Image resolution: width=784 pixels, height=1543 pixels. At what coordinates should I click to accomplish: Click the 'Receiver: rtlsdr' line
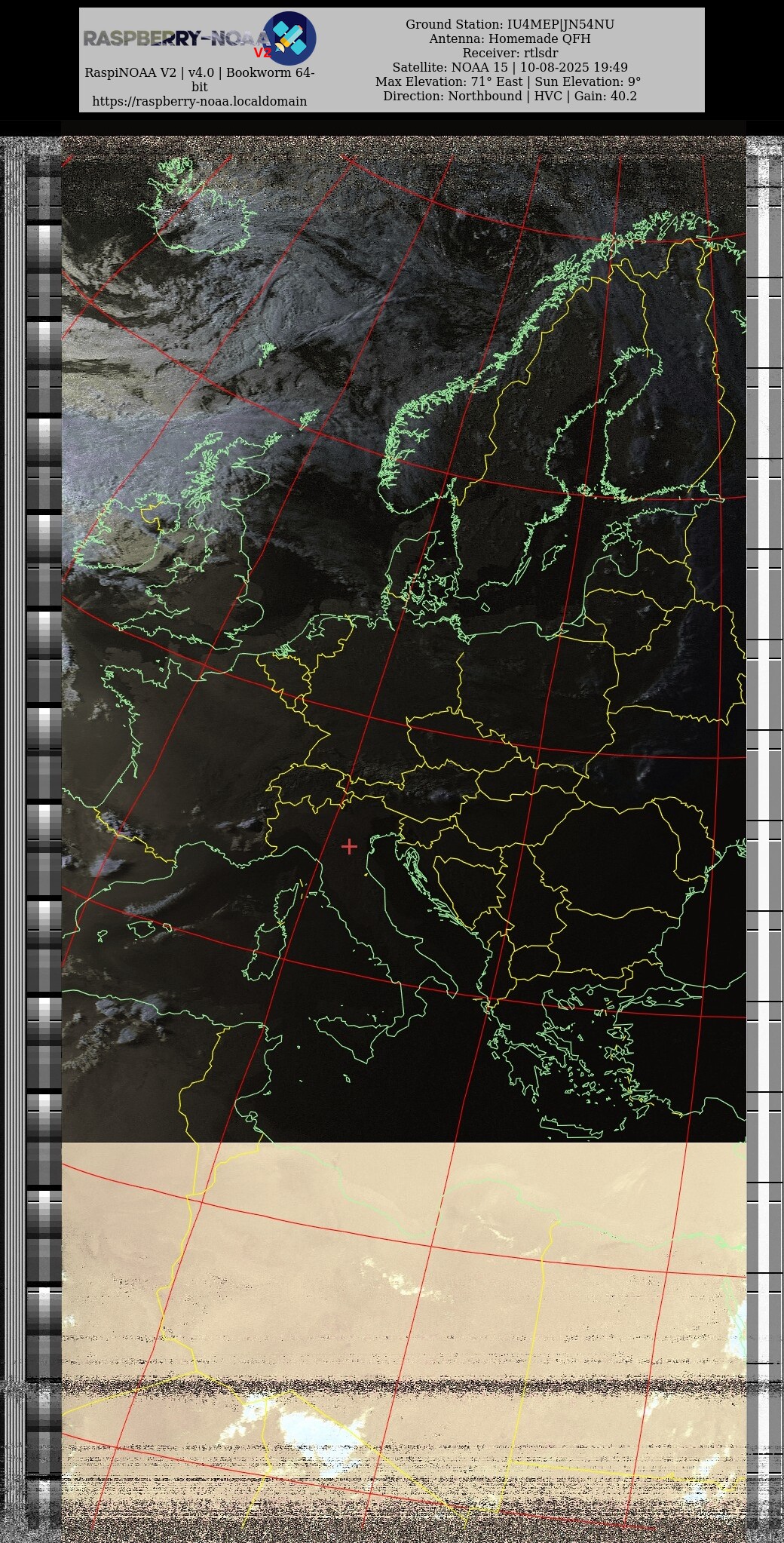point(510,53)
